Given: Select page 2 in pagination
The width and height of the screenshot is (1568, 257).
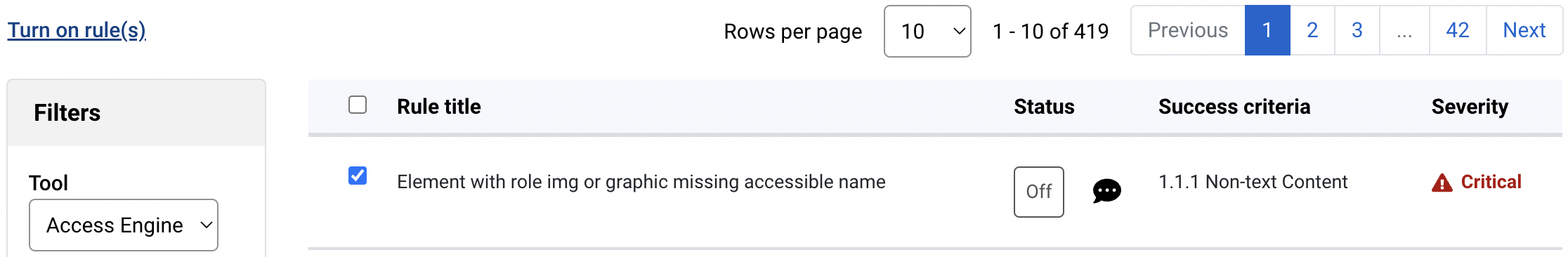Looking at the screenshot, I should click(1312, 30).
